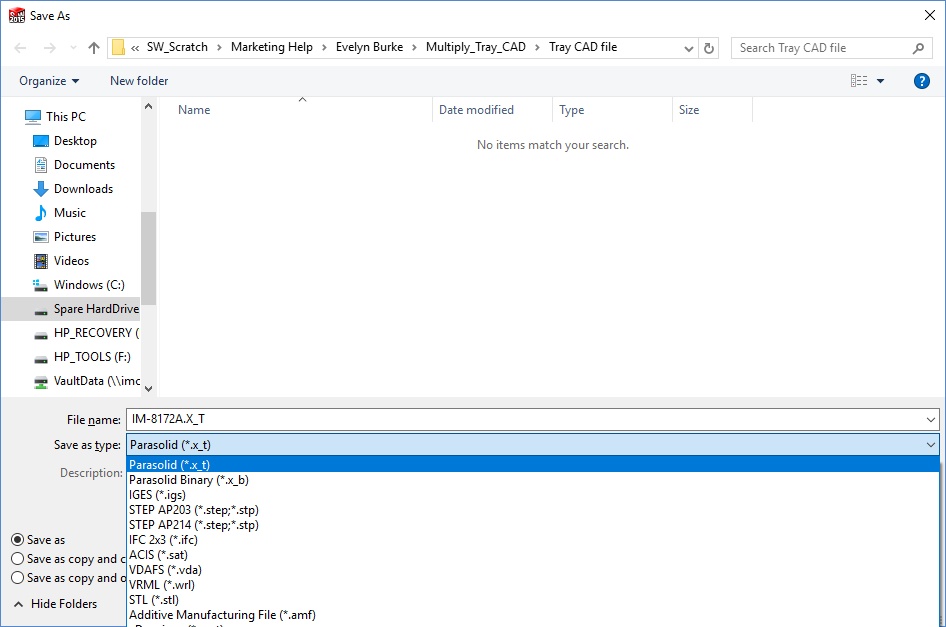Select Spare HardDrive in navigation pane
Image resolution: width=946 pixels, height=627 pixels.
[71, 309]
